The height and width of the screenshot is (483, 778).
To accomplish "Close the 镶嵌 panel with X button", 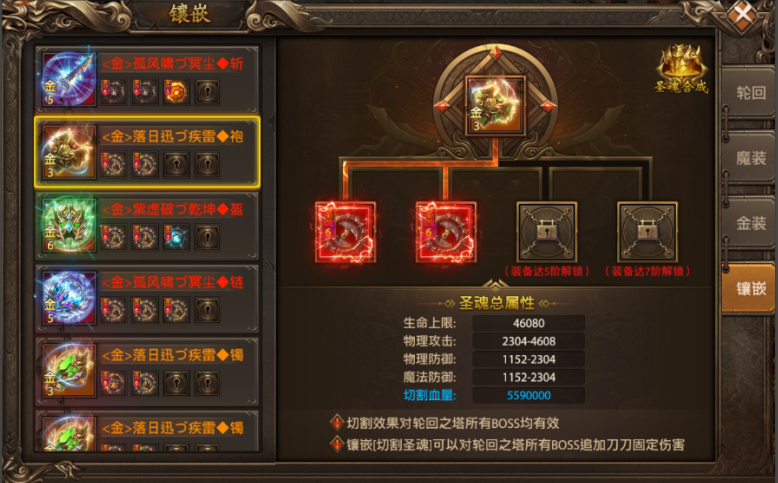I will [743, 14].
